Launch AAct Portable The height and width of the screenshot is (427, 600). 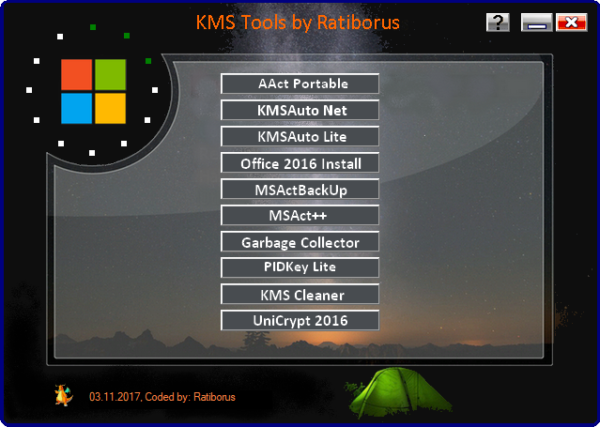[300, 84]
